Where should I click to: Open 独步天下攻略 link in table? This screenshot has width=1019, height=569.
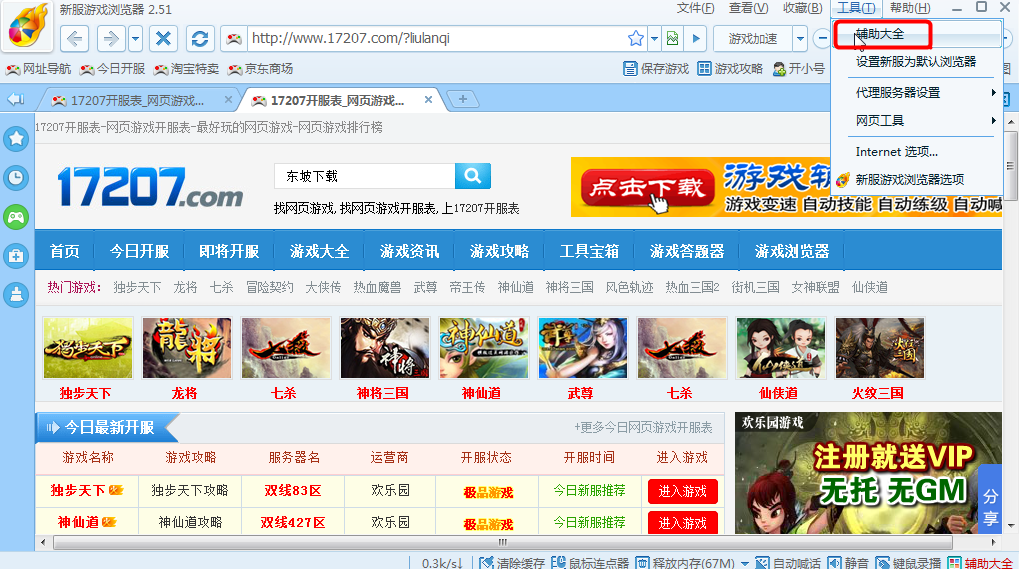(x=190, y=490)
